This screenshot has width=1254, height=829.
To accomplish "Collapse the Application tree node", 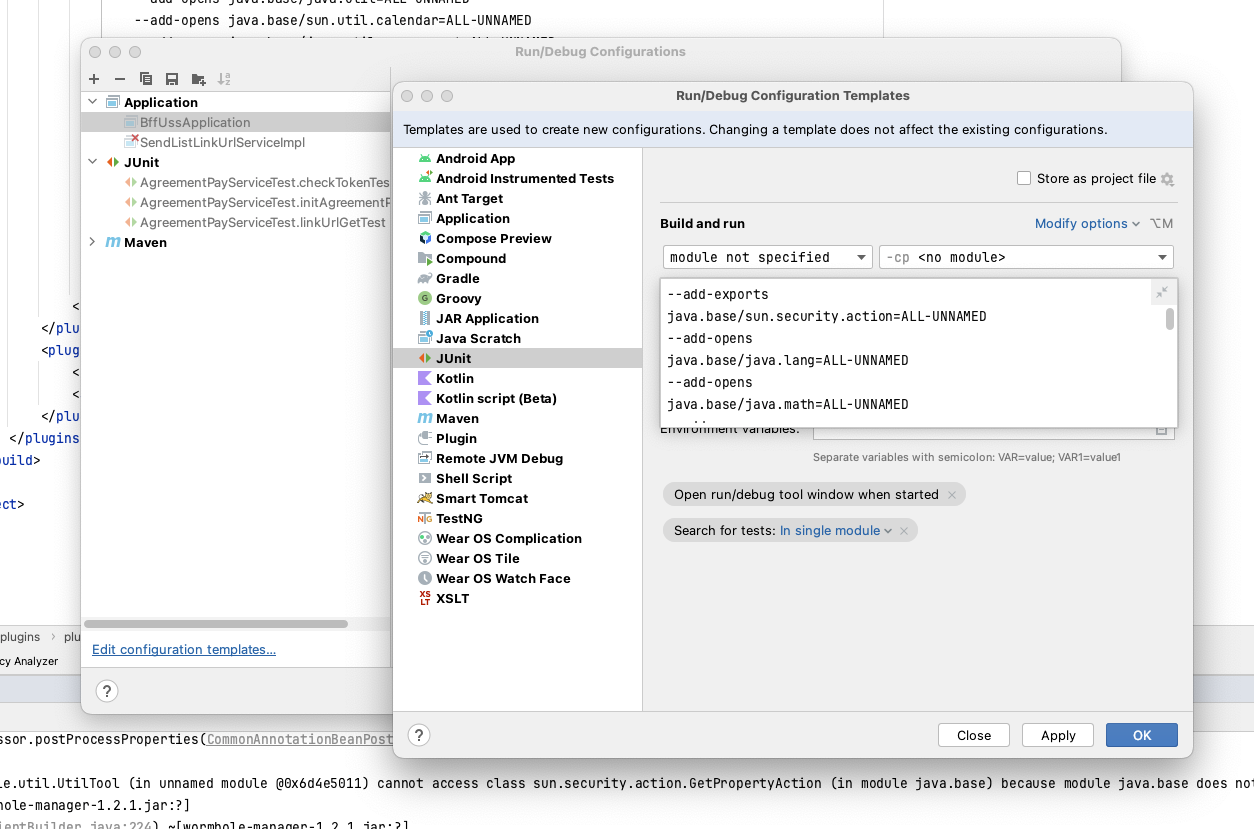I will (92, 101).
